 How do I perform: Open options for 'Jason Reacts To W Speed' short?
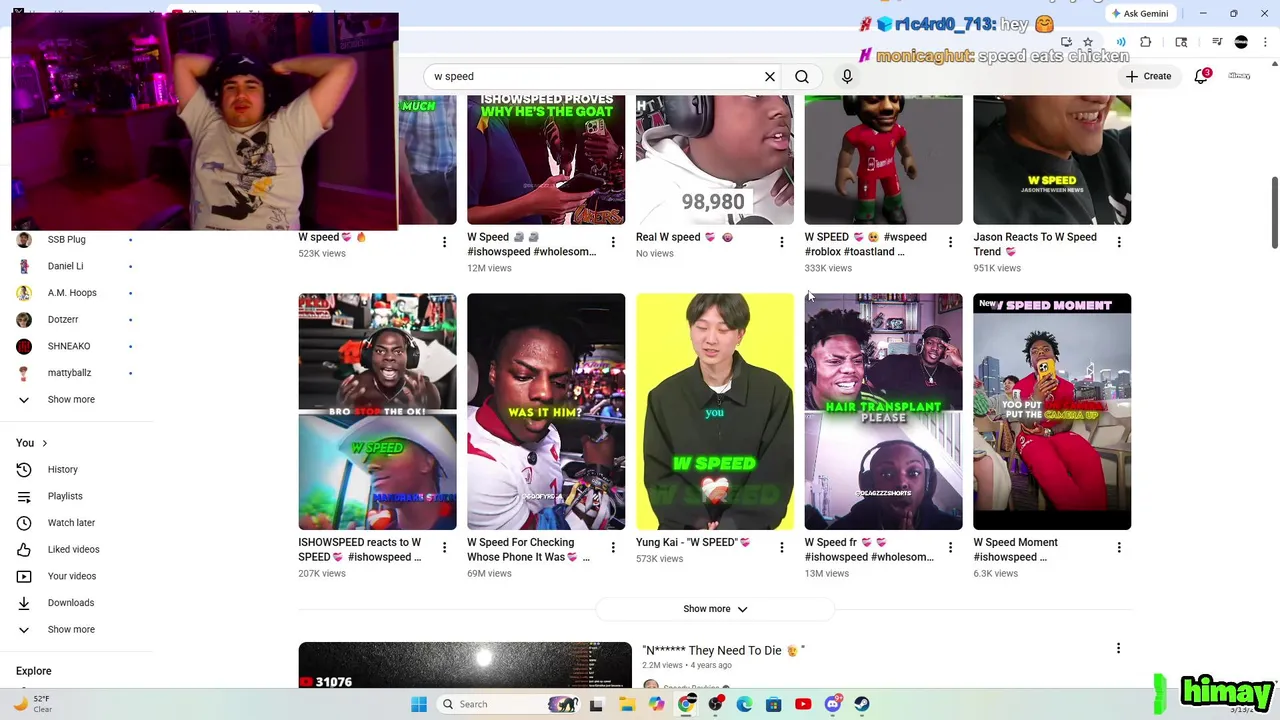coord(1119,242)
